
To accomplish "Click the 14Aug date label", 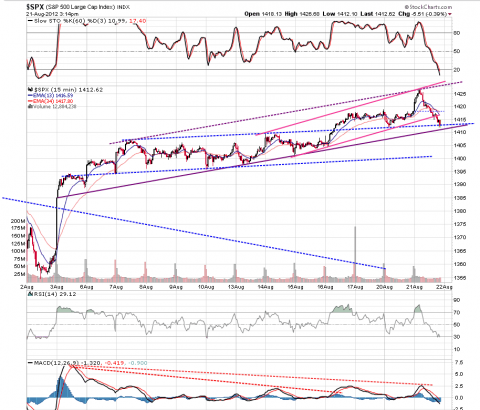I will tap(265, 287).
